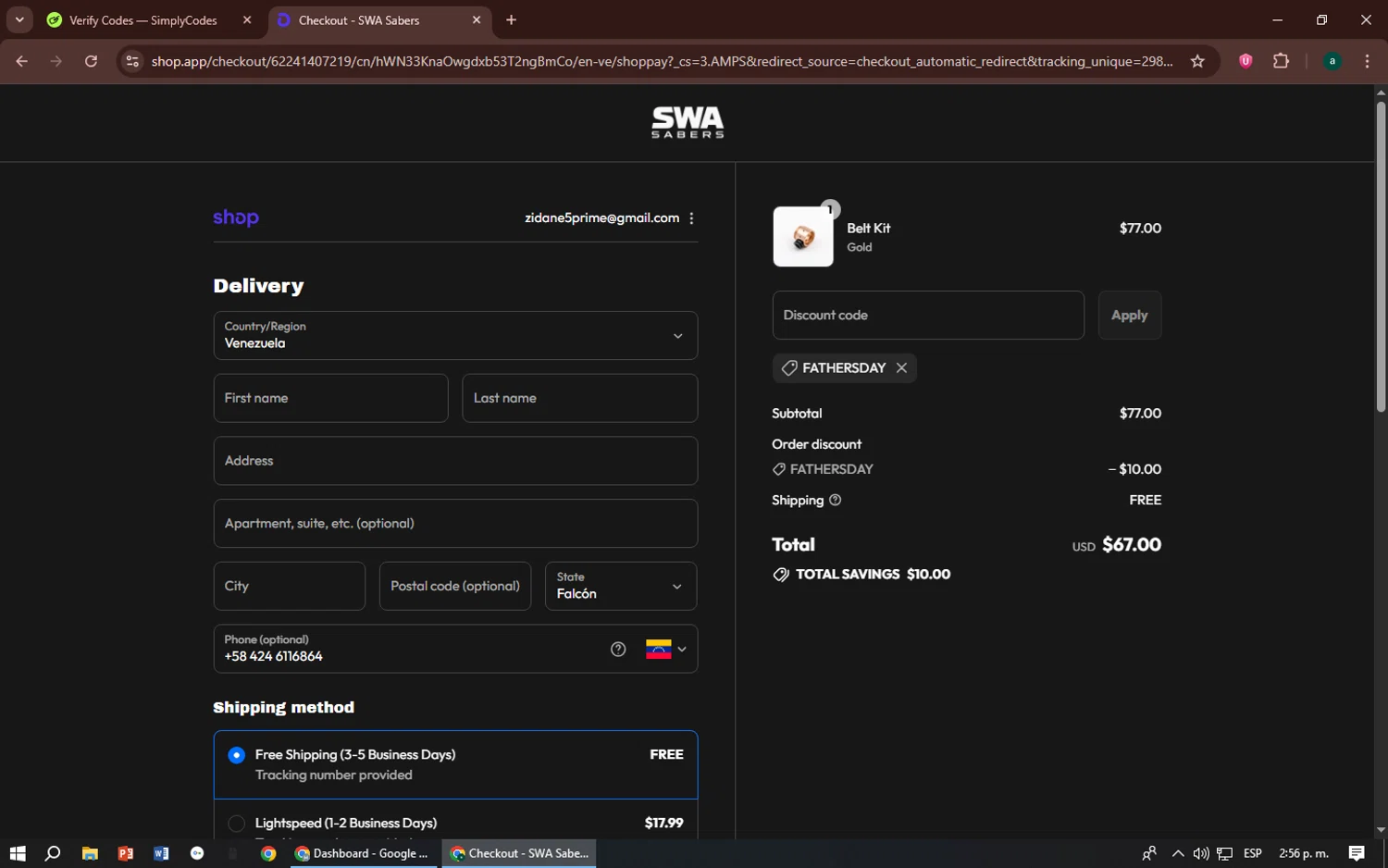1388x868 pixels.
Task: Click the forward navigation arrow
Action: click(56, 61)
